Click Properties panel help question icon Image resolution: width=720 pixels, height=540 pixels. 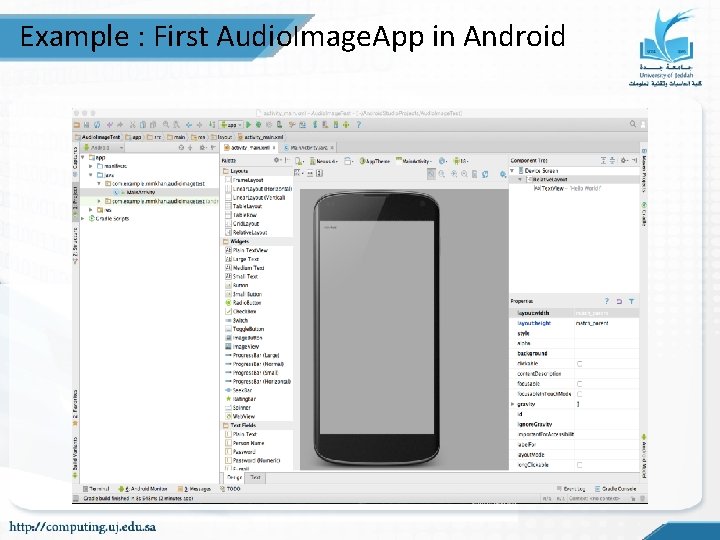(x=607, y=301)
